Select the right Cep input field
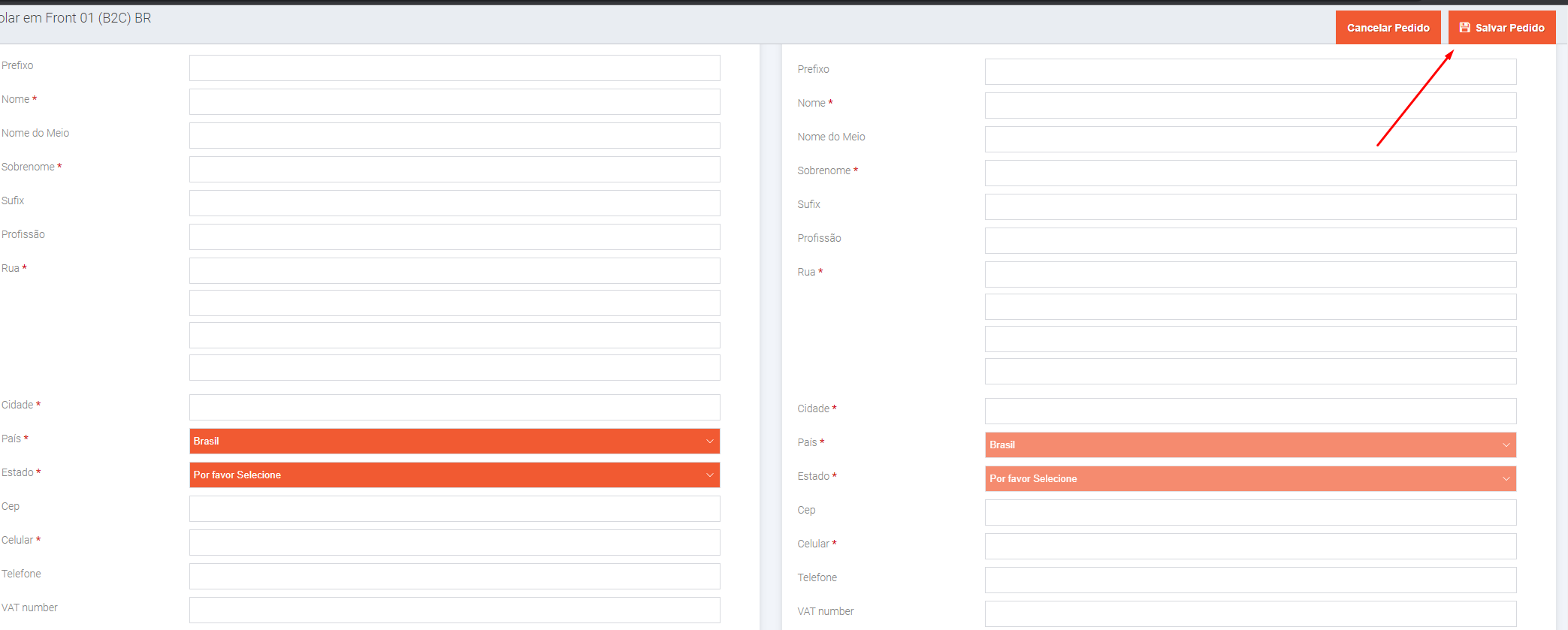1568x630 pixels. click(1250, 513)
